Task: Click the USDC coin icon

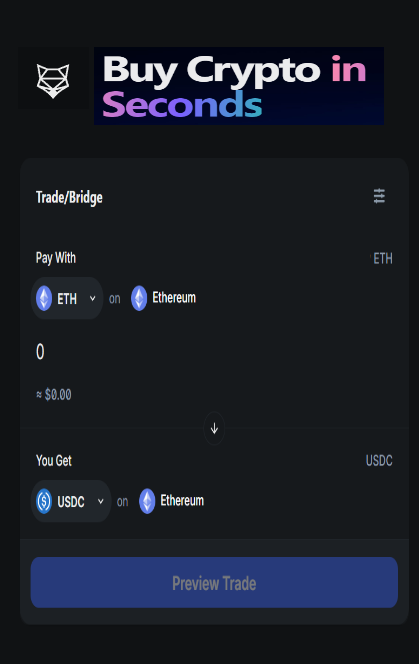Action: [44, 501]
